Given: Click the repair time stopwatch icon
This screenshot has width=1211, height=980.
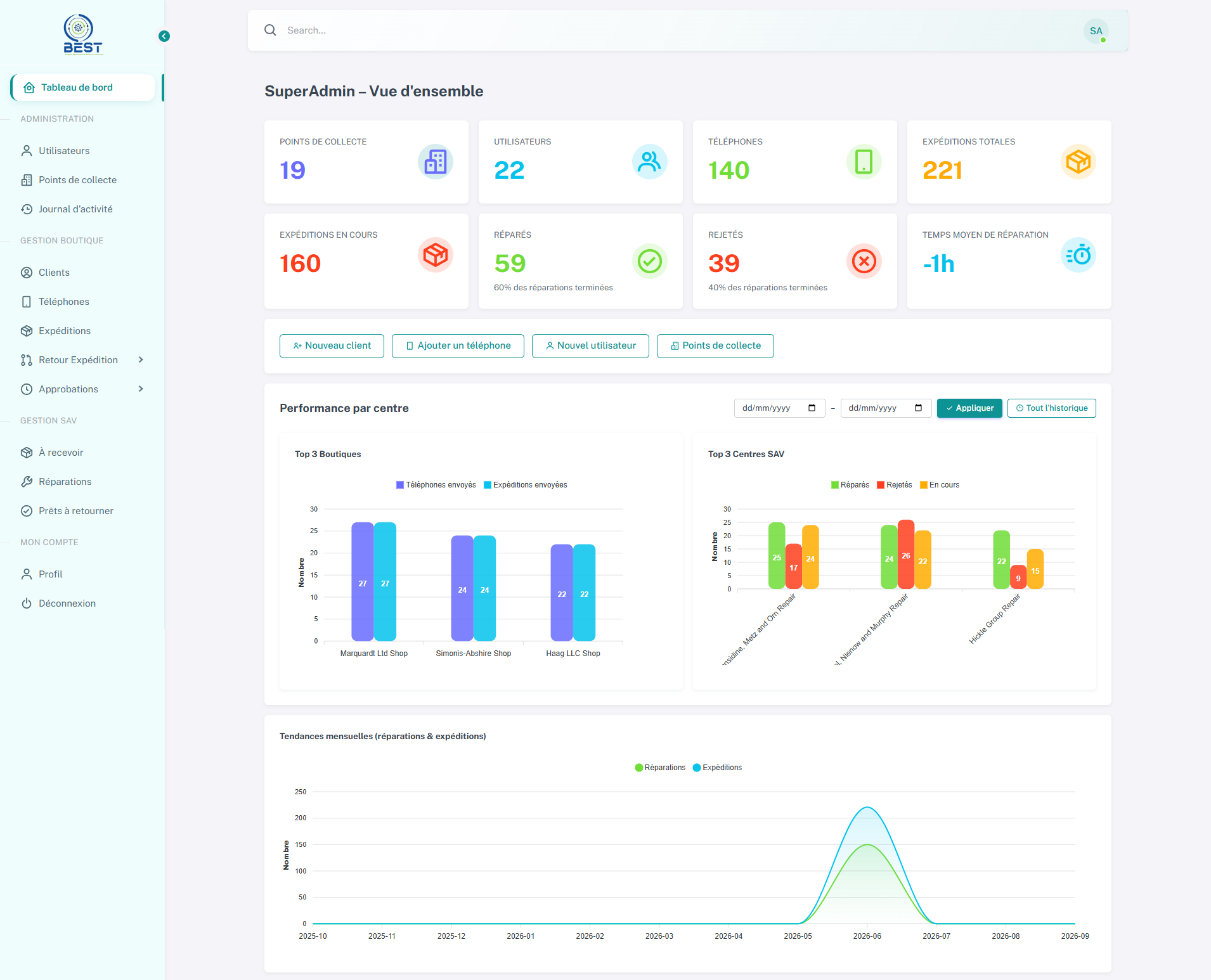Looking at the screenshot, I should pos(1078,255).
